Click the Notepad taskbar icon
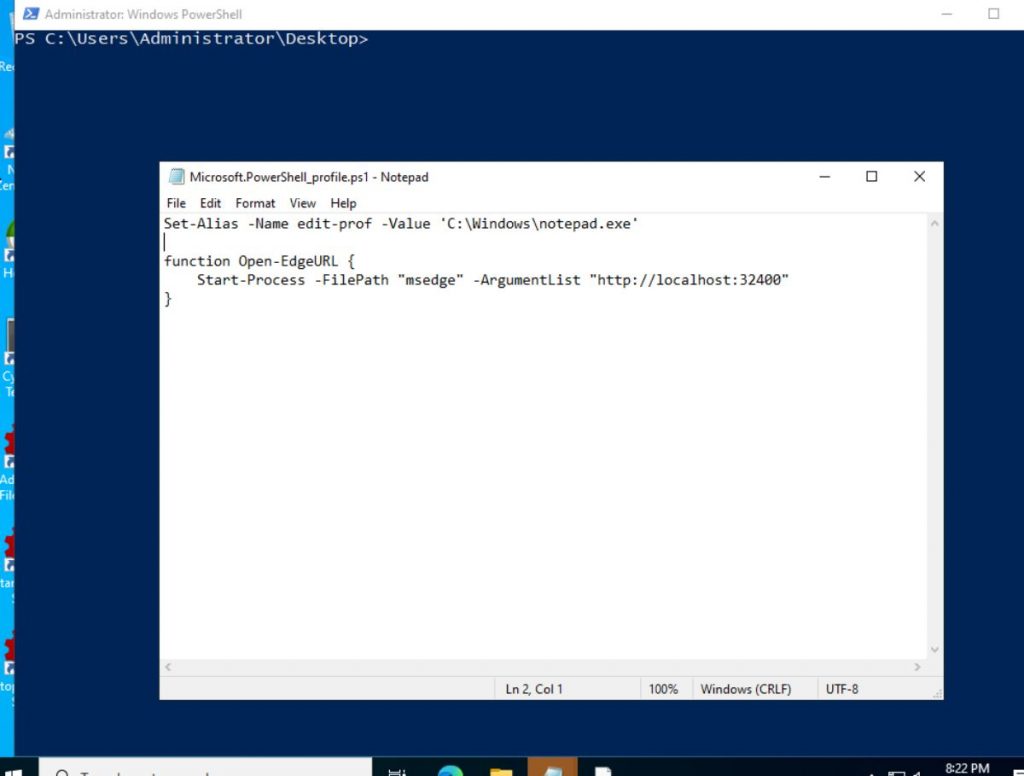This screenshot has height=776, width=1024. pyautogui.click(x=552, y=770)
